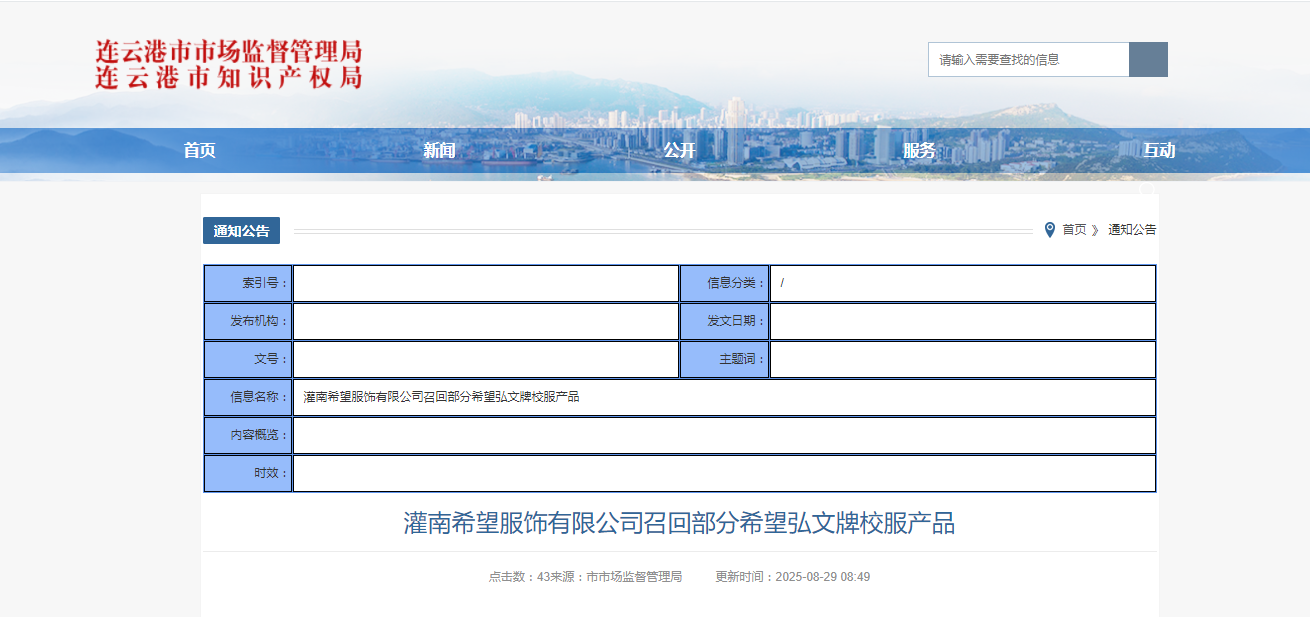Open the 服务 navigation menu item
Image resolution: width=1310 pixels, height=617 pixels.
tap(919, 151)
